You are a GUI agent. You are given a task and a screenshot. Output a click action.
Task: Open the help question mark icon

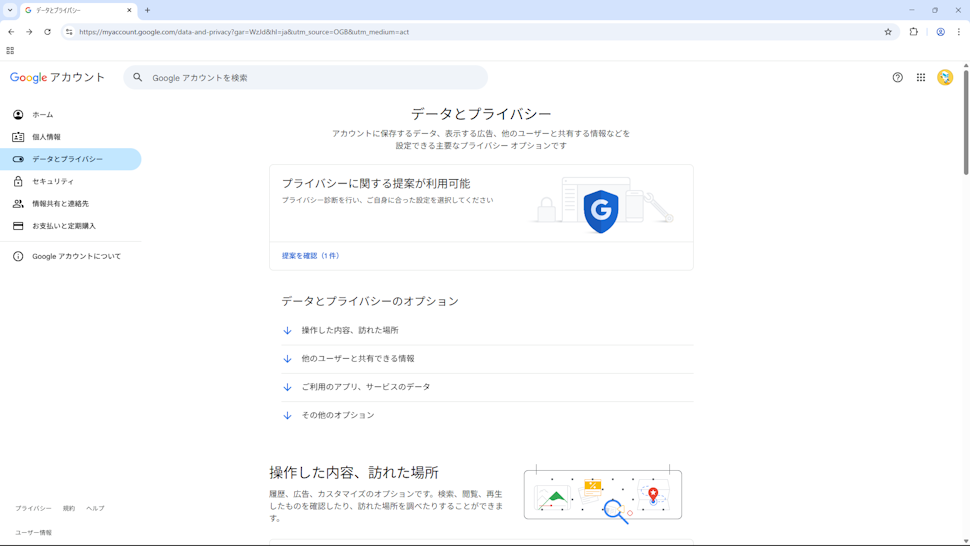898,77
